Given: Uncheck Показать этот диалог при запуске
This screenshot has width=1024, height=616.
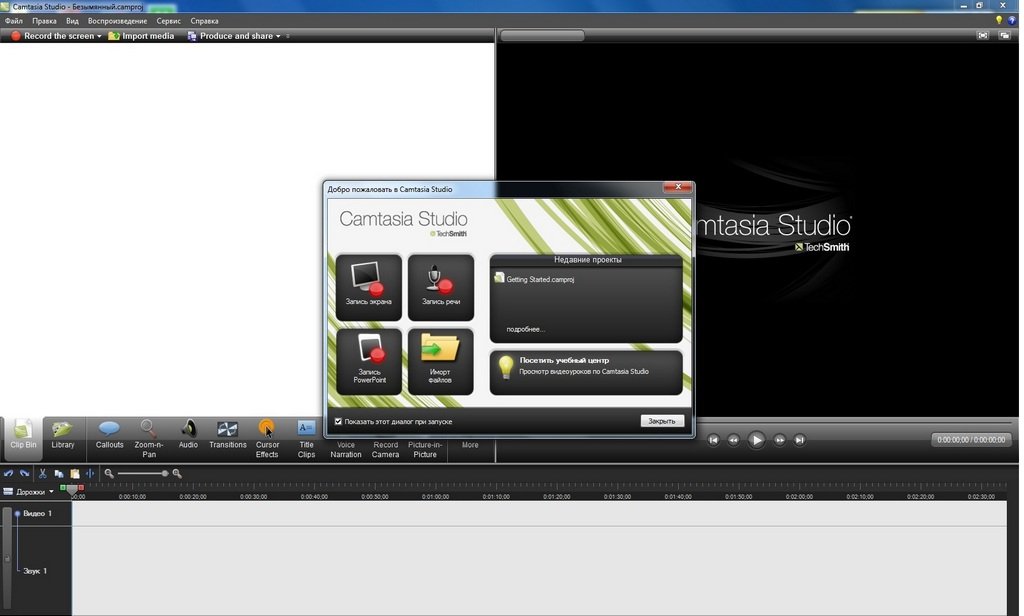Looking at the screenshot, I should tap(338, 421).
